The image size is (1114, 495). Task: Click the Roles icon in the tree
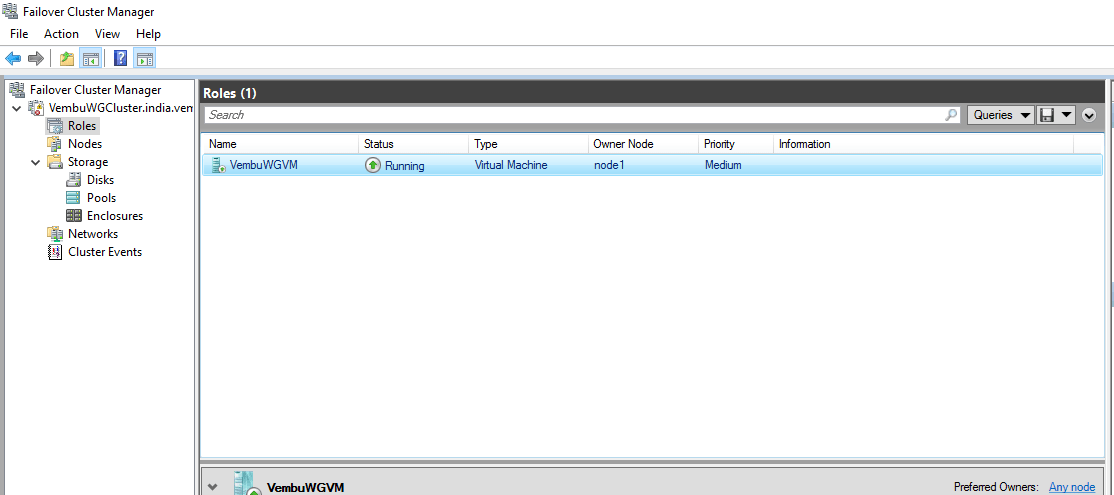[55, 126]
